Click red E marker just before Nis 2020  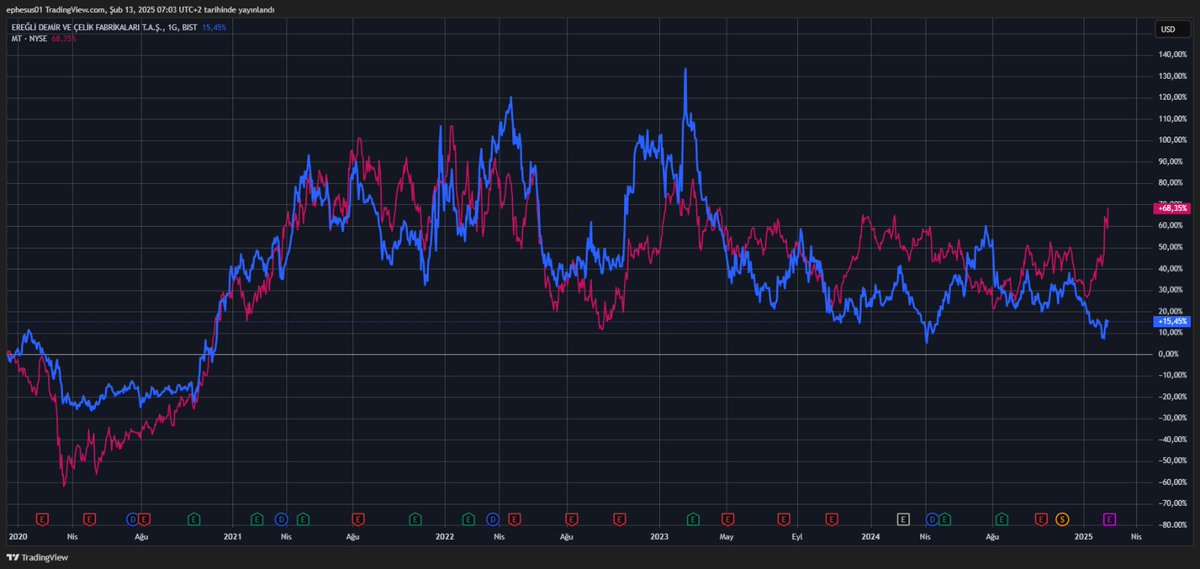click(89, 519)
